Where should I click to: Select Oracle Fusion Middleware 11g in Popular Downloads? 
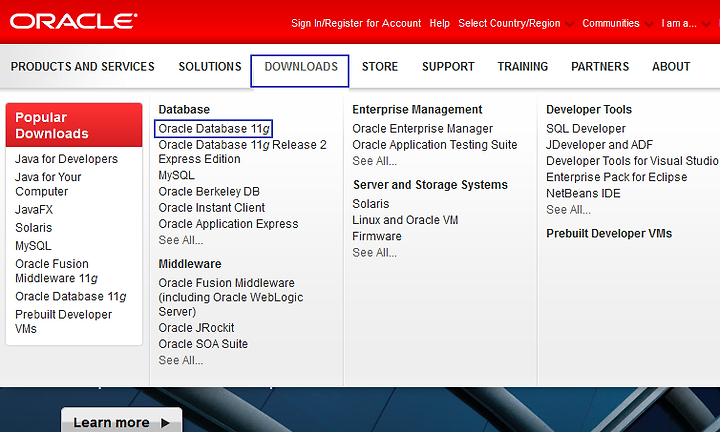click(56, 271)
